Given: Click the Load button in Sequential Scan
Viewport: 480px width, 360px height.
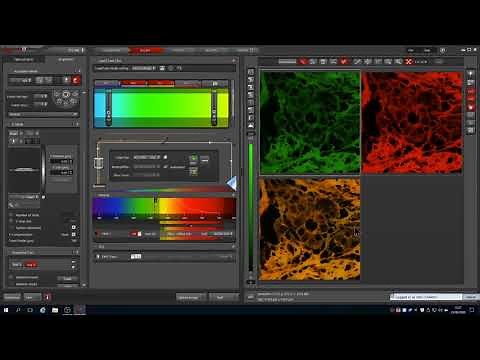Looking at the screenshot, I should (x=68, y=278).
